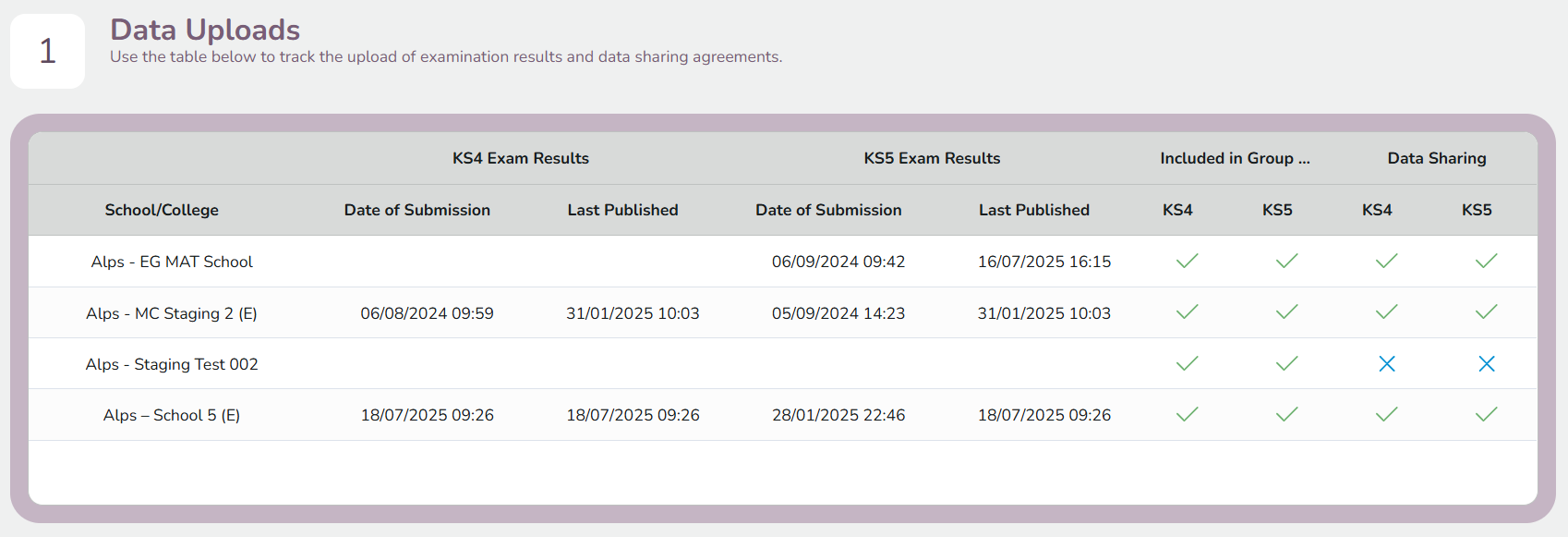Click Included KS5 checkmark for MC Staging 2 (E)
The height and width of the screenshot is (537, 1568).
(x=1286, y=312)
